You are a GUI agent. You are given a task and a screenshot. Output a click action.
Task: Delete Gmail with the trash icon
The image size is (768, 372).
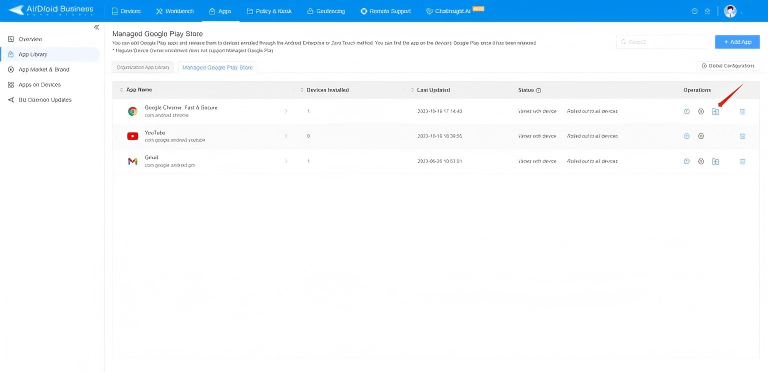[x=742, y=161]
